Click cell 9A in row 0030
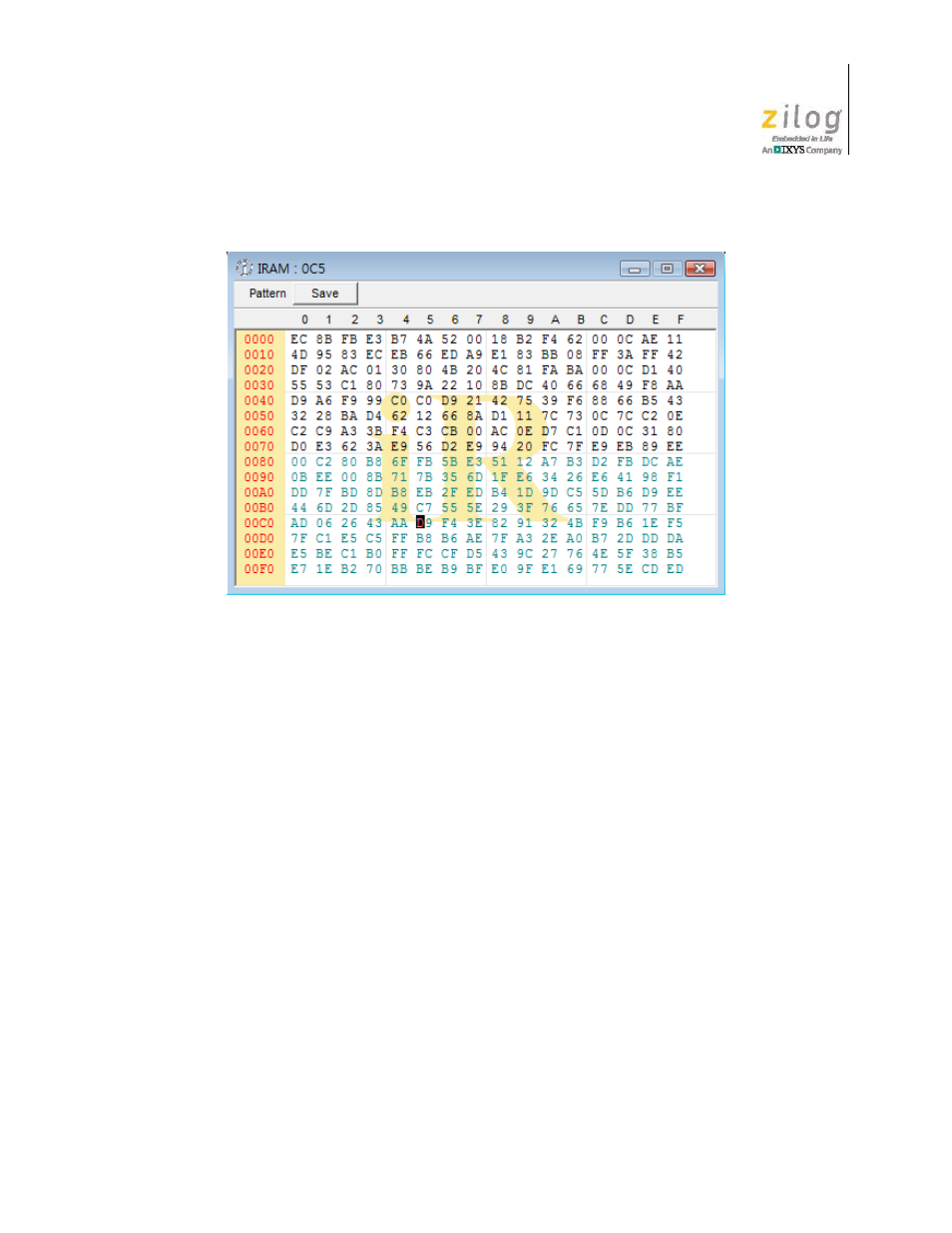Image resolution: width=952 pixels, height=1233 pixels. [x=424, y=385]
